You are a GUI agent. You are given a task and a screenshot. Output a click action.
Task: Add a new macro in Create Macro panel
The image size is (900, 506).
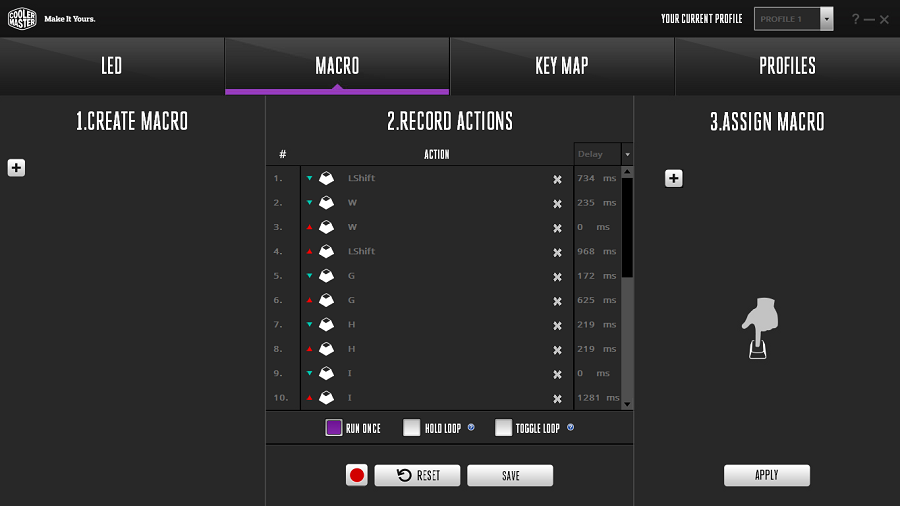[16, 168]
